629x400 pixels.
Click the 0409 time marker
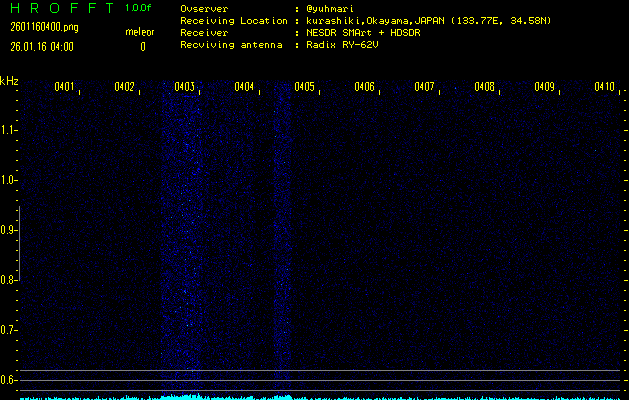tap(544, 87)
